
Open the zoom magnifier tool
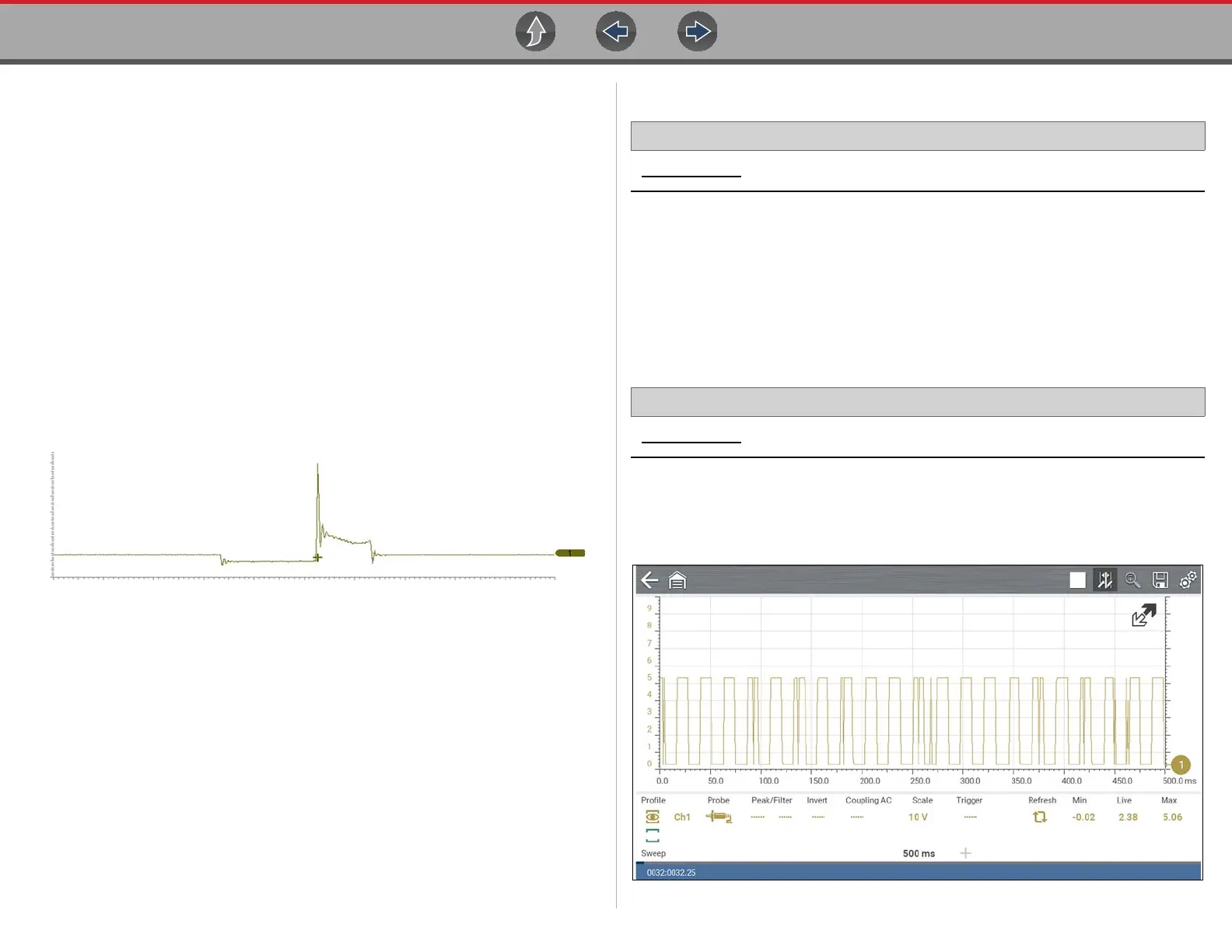coord(1132,580)
